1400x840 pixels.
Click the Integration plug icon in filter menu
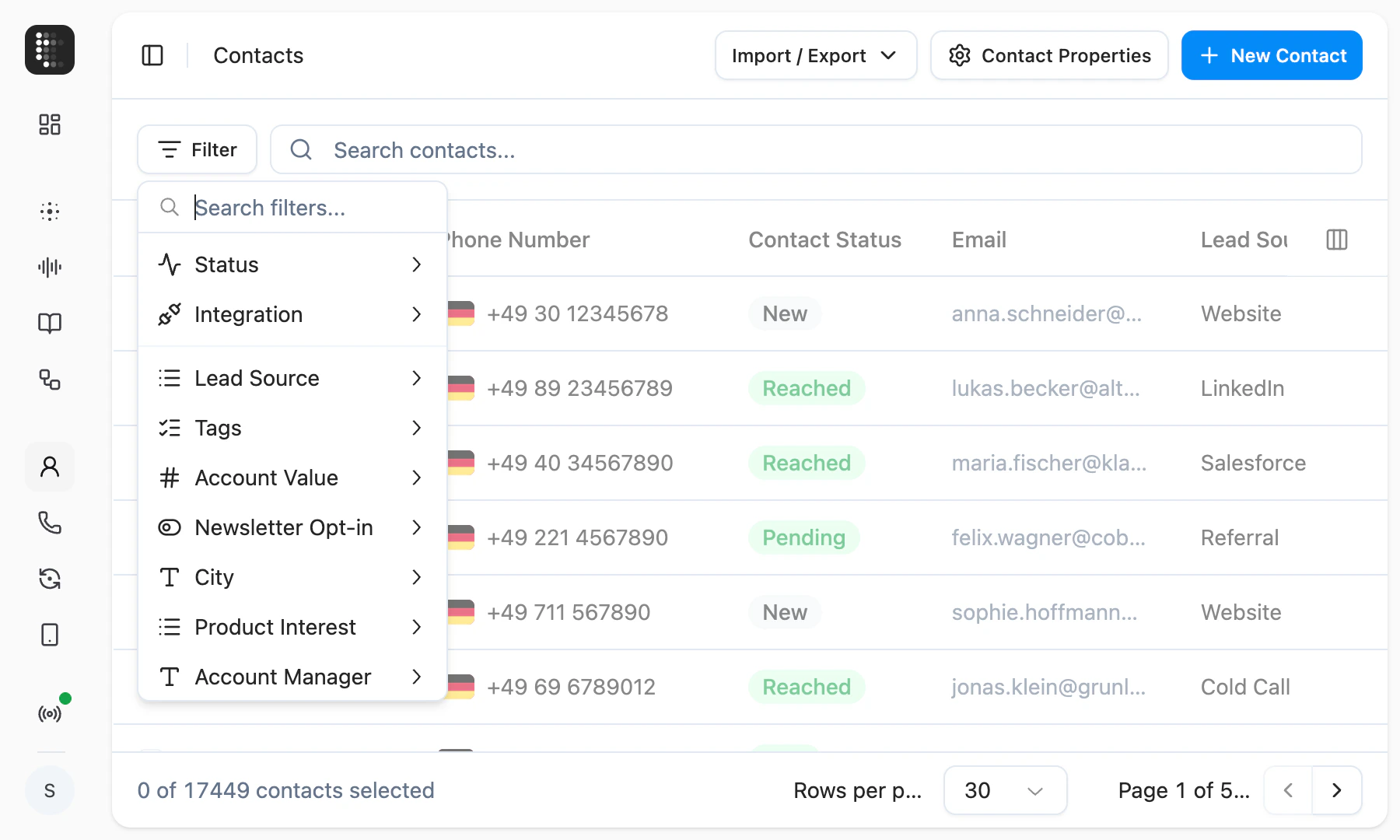coord(170,314)
